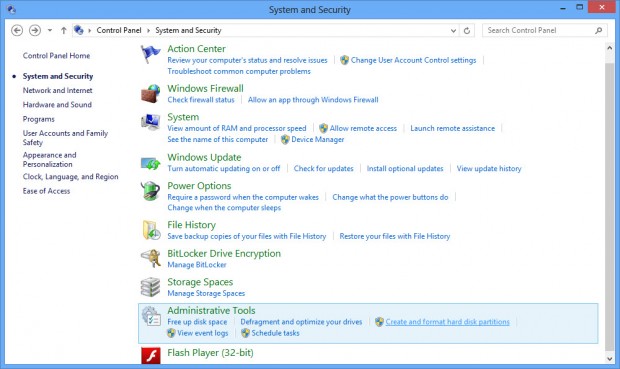
Task: Click Allow remote access link
Action: [363, 128]
